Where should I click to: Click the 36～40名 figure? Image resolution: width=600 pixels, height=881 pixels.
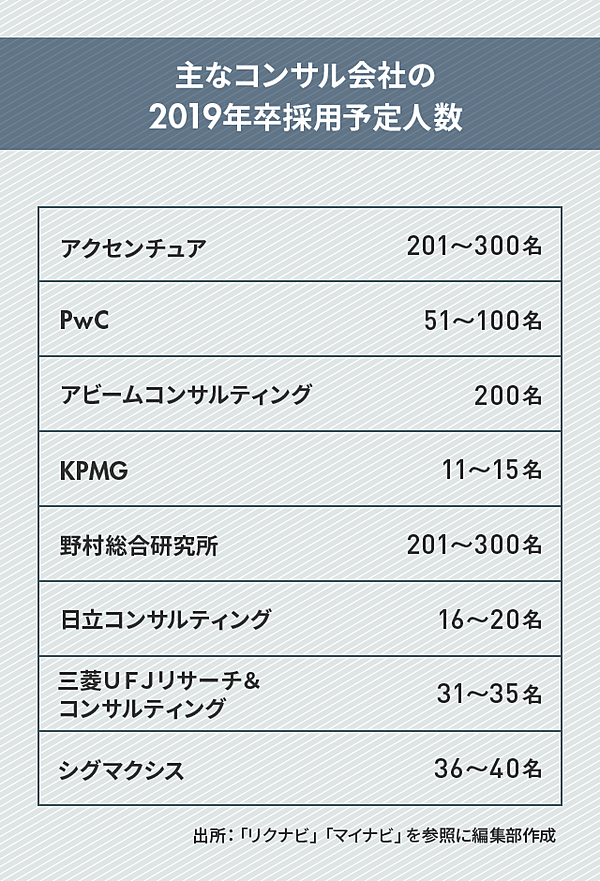[x=489, y=770]
